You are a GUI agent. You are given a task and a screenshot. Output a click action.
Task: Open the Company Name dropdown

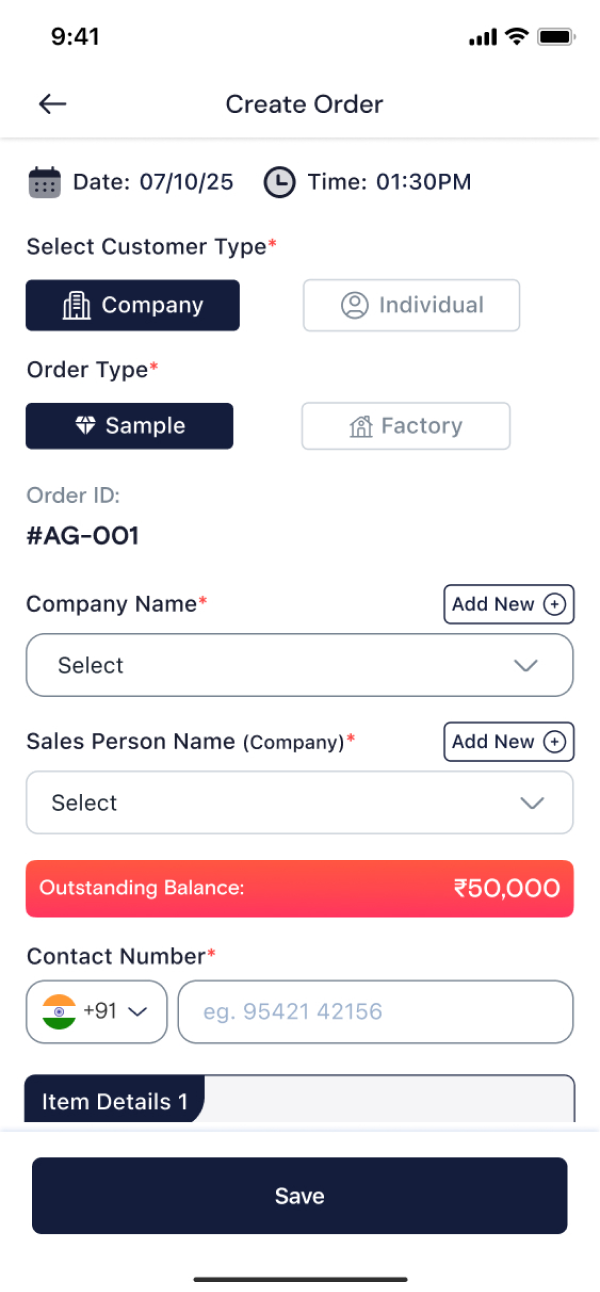(x=299, y=665)
